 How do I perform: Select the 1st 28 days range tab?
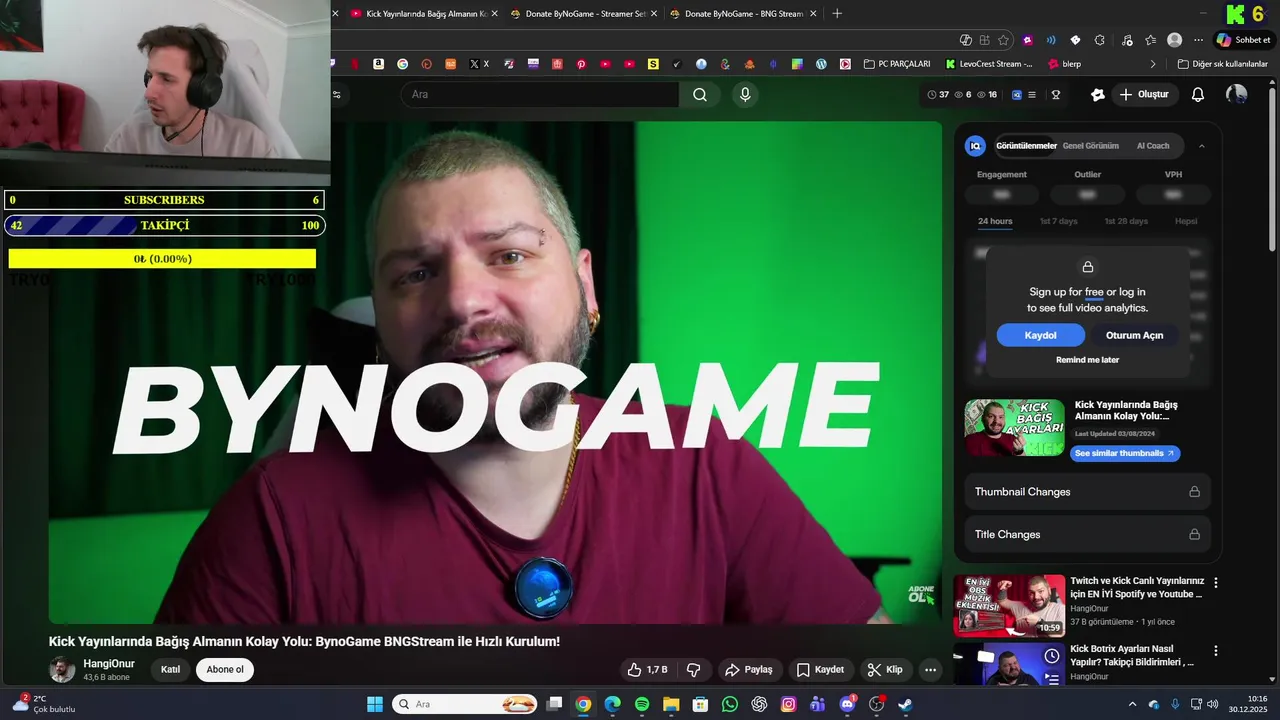pos(1126,221)
